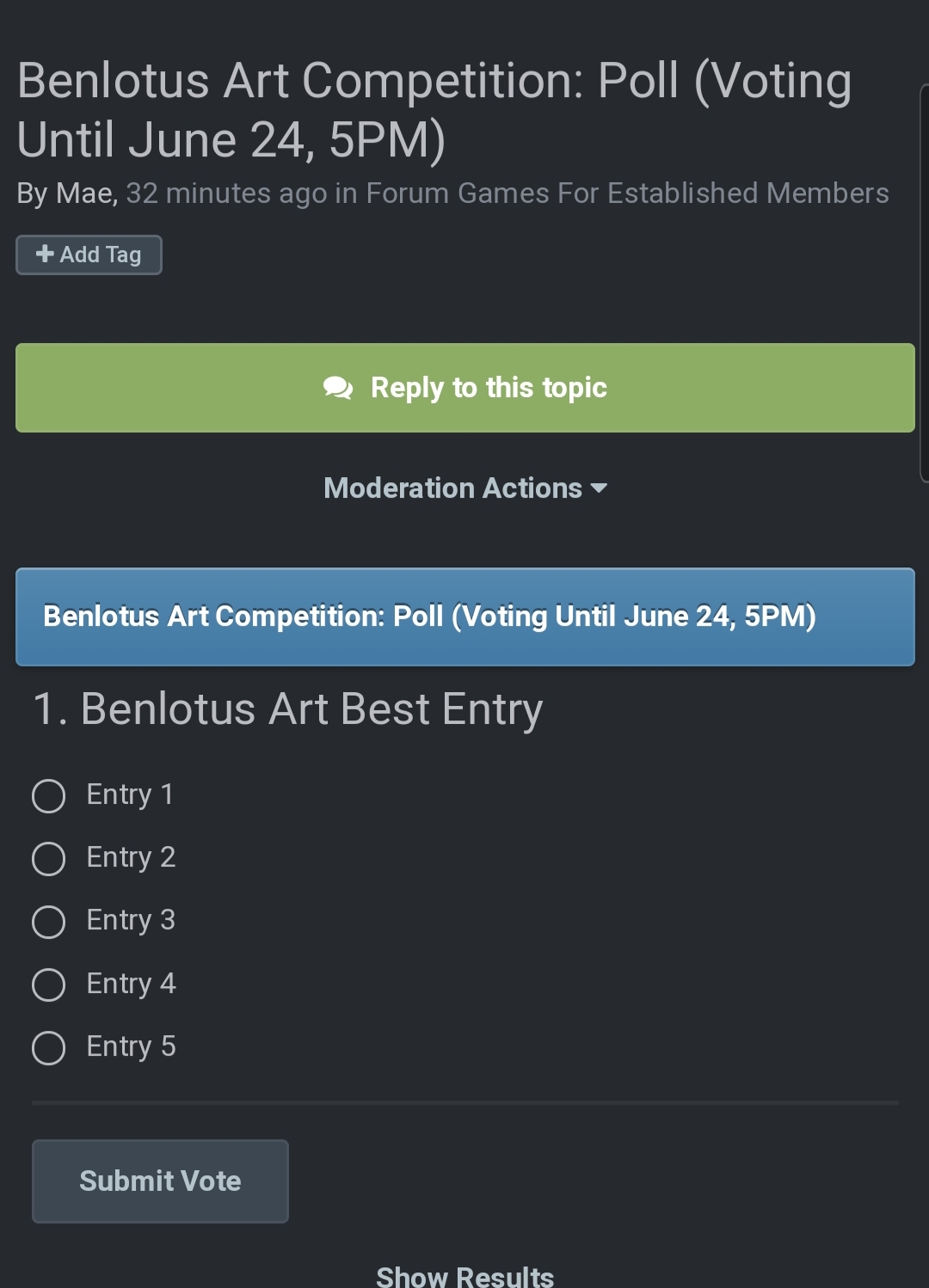The width and height of the screenshot is (929, 1288).
Task: Open author Mae's profile link
Action: pyautogui.click(x=85, y=193)
